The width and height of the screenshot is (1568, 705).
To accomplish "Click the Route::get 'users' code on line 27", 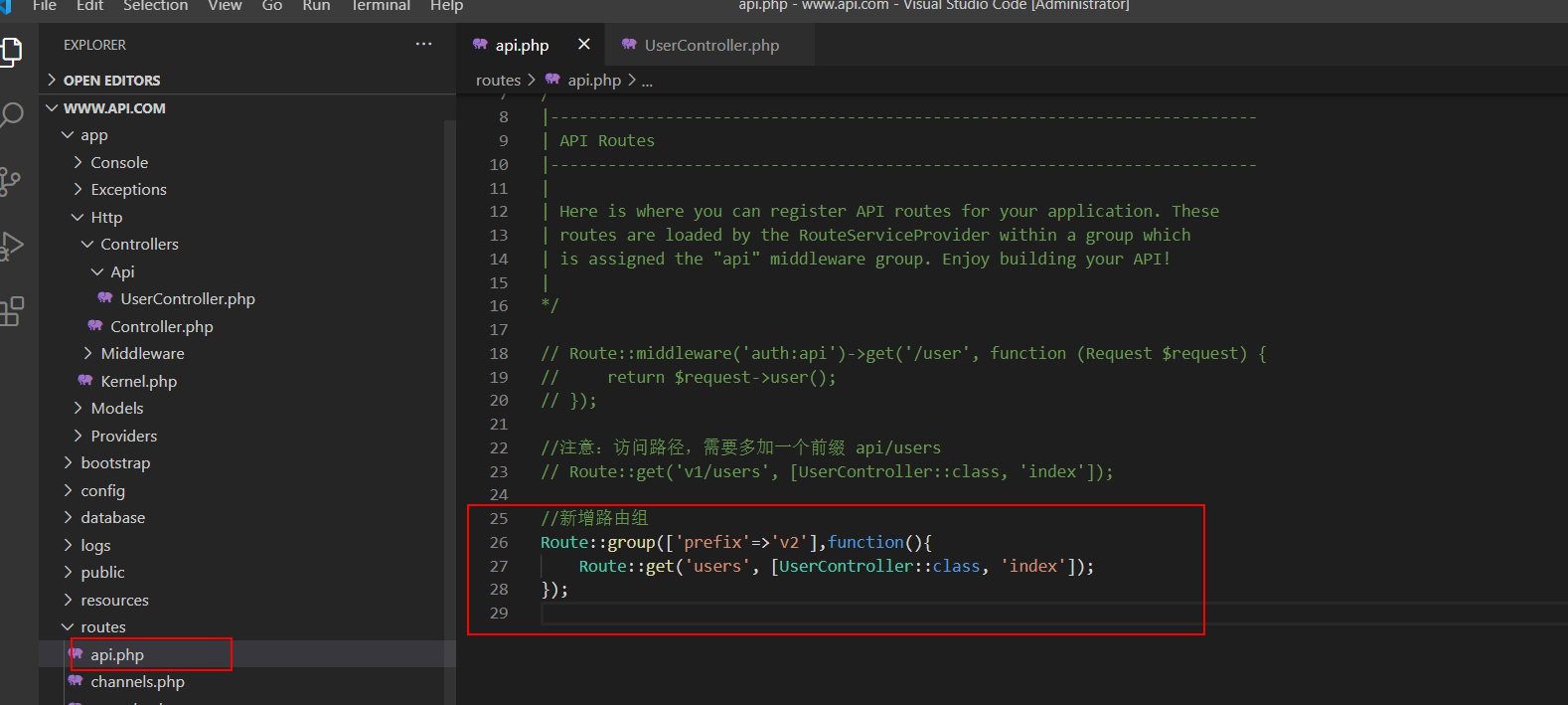I will (x=837, y=566).
